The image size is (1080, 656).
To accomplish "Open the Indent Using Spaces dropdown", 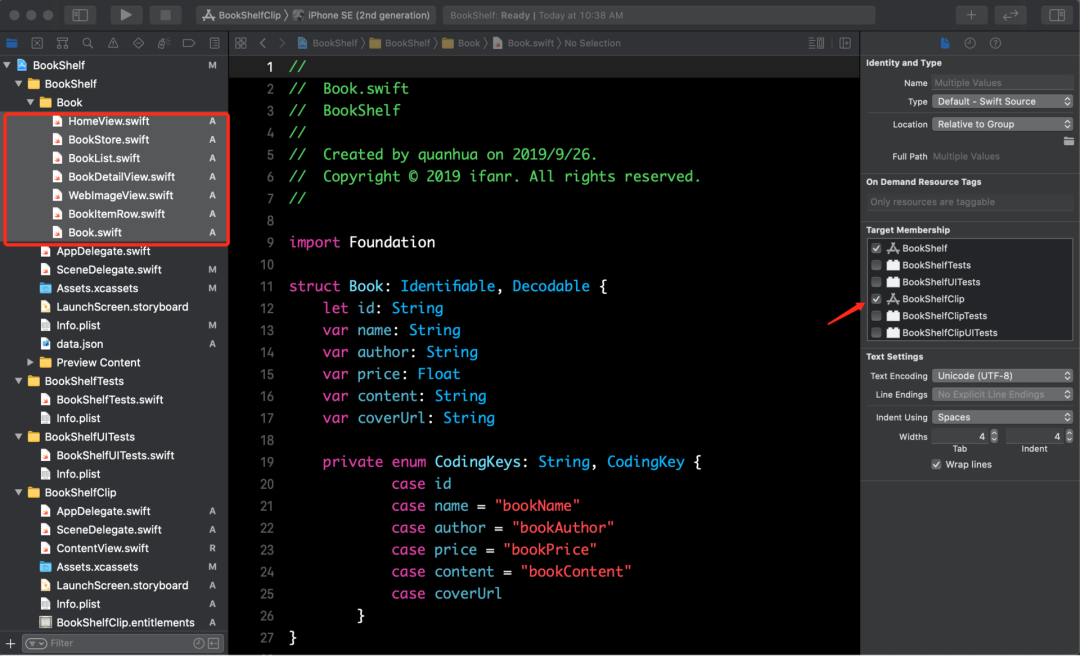I will [x=1002, y=417].
